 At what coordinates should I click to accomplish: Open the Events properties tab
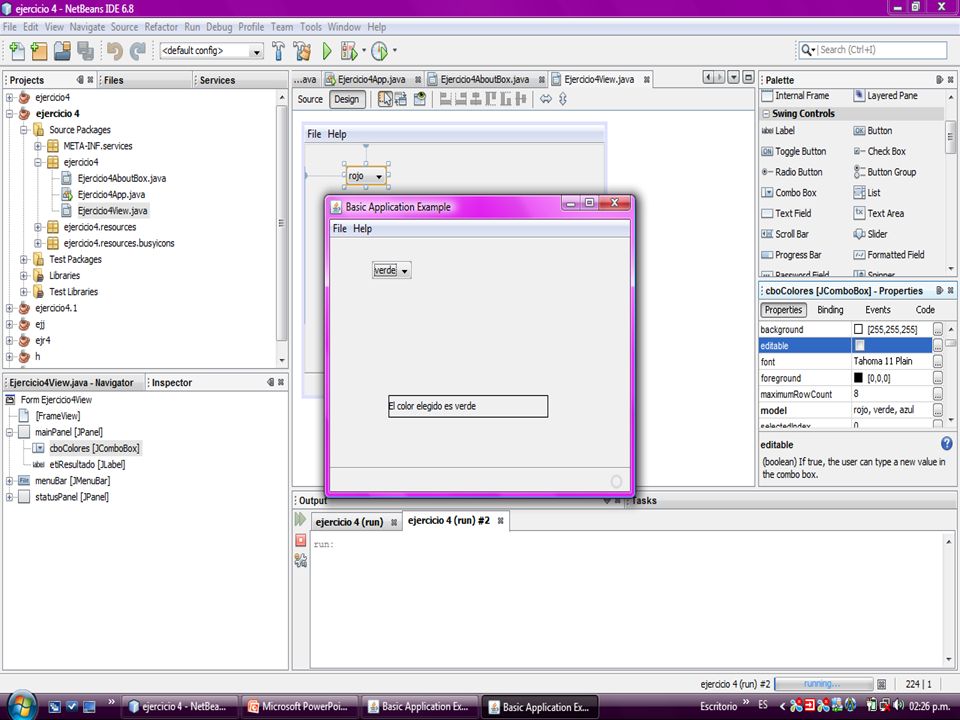tap(877, 310)
